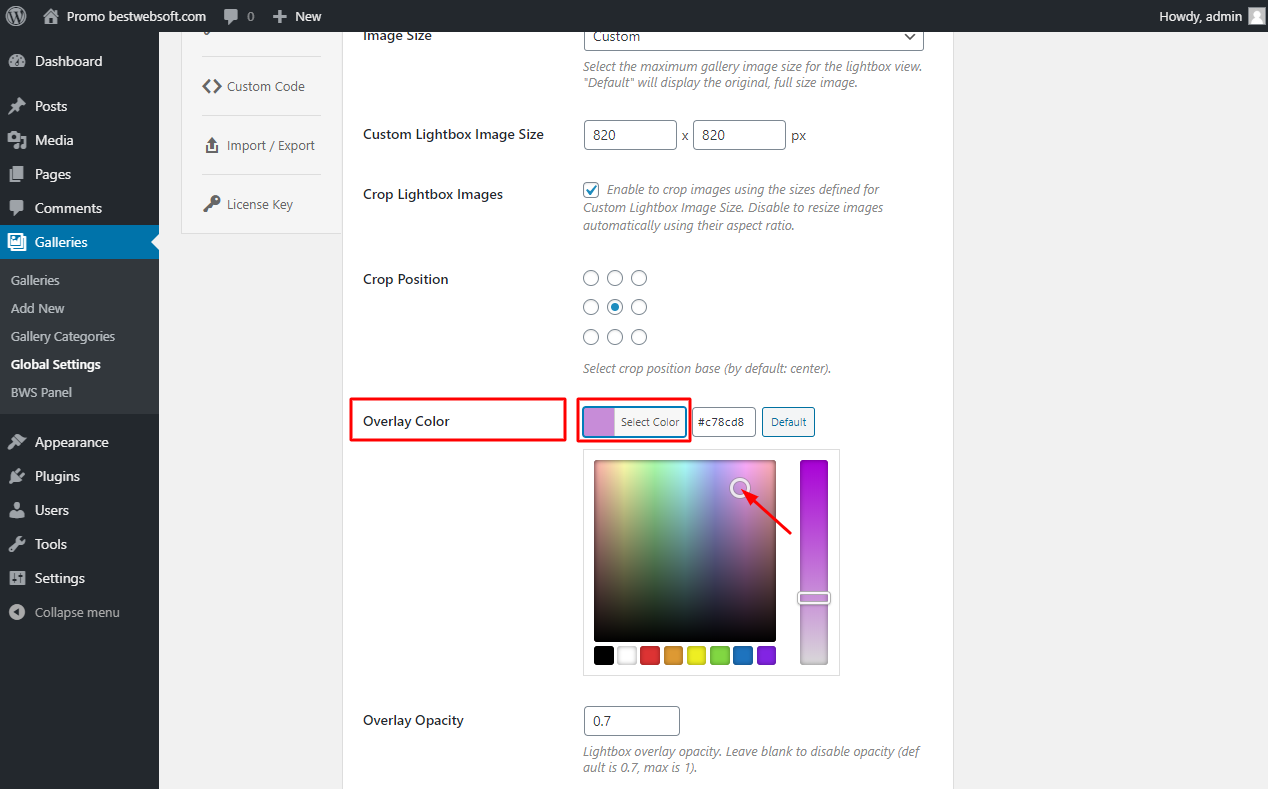Click the home icon beside Promo bestwebsoft.com
Screen dimensions: 1268x789
51,16
